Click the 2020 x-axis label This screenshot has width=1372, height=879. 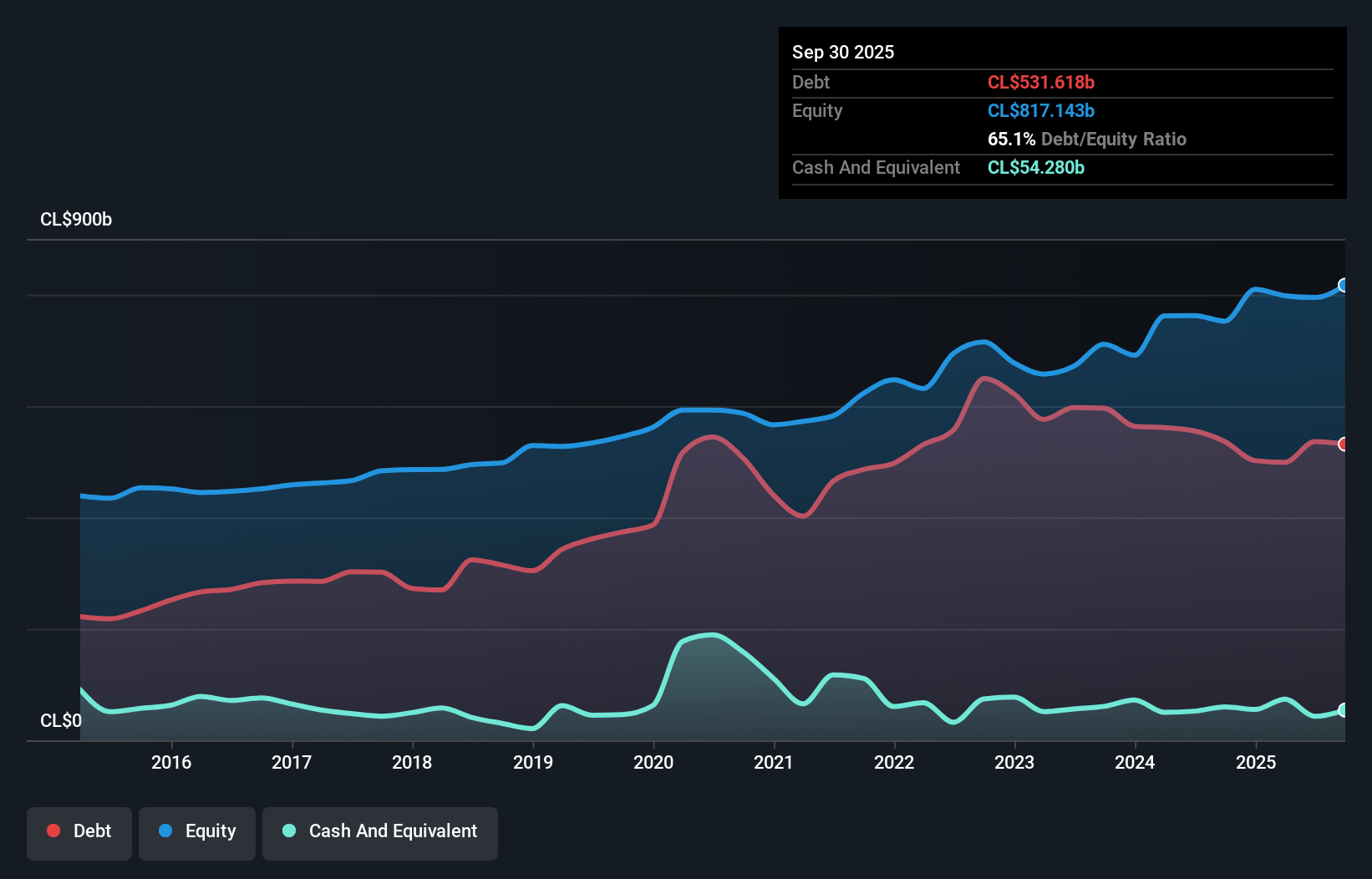(653, 762)
